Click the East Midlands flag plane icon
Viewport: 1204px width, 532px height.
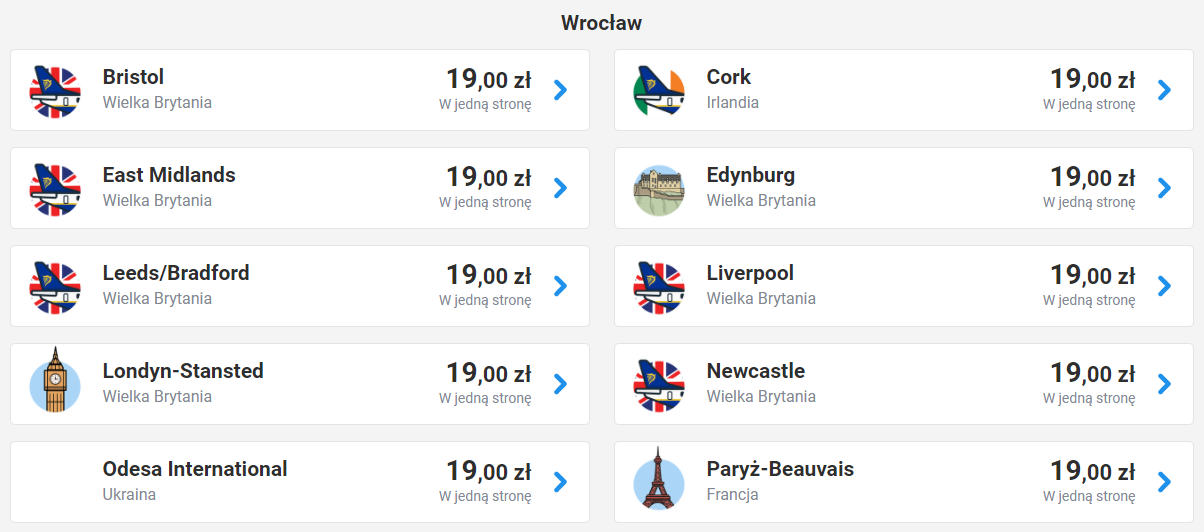click(55, 189)
